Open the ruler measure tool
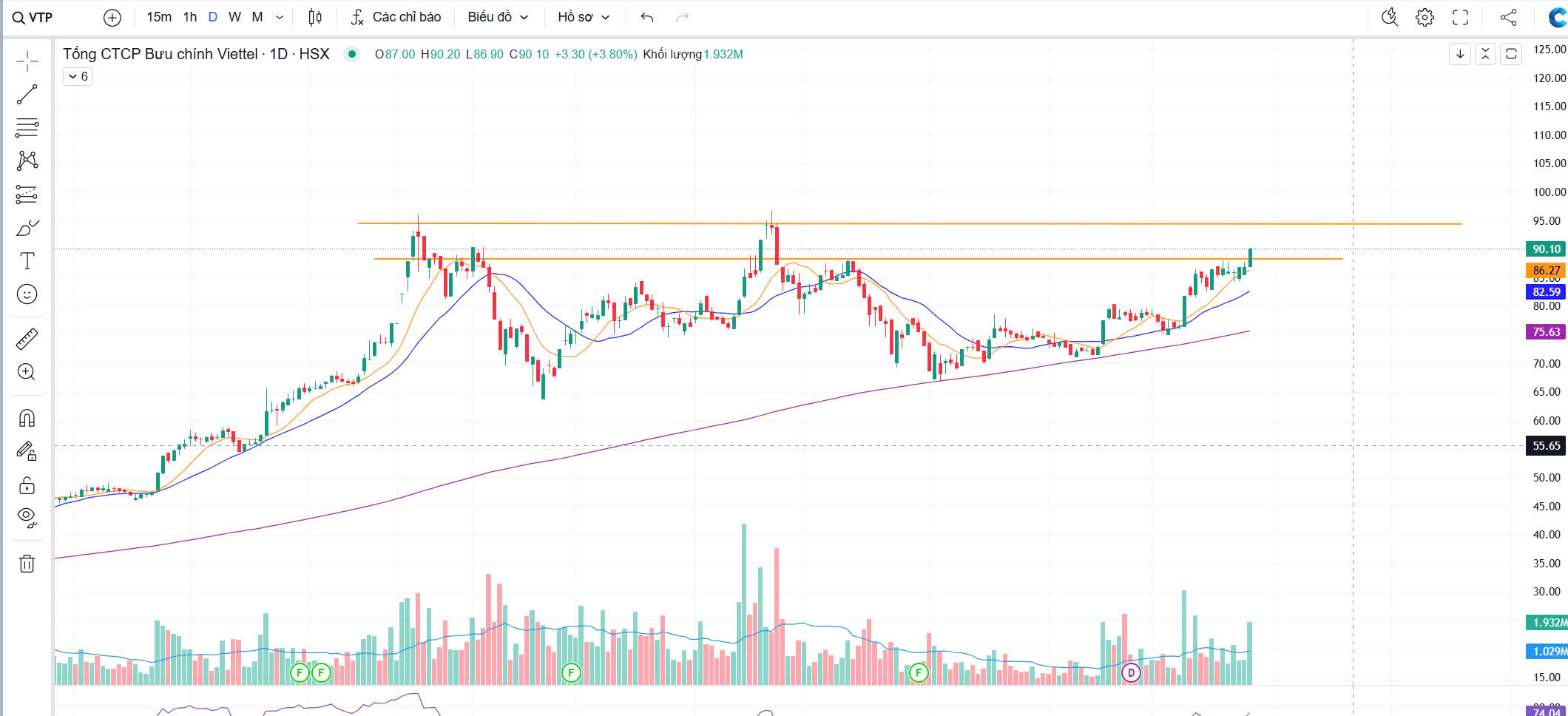This screenshot has height=716, width=1568. (27, 340)
